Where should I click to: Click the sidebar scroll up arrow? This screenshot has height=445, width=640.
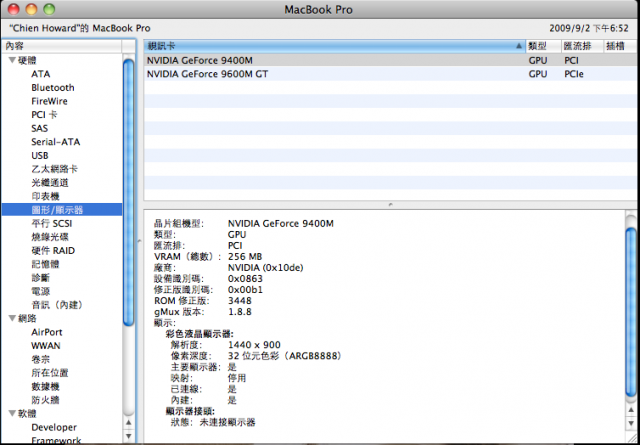(129, 423)
